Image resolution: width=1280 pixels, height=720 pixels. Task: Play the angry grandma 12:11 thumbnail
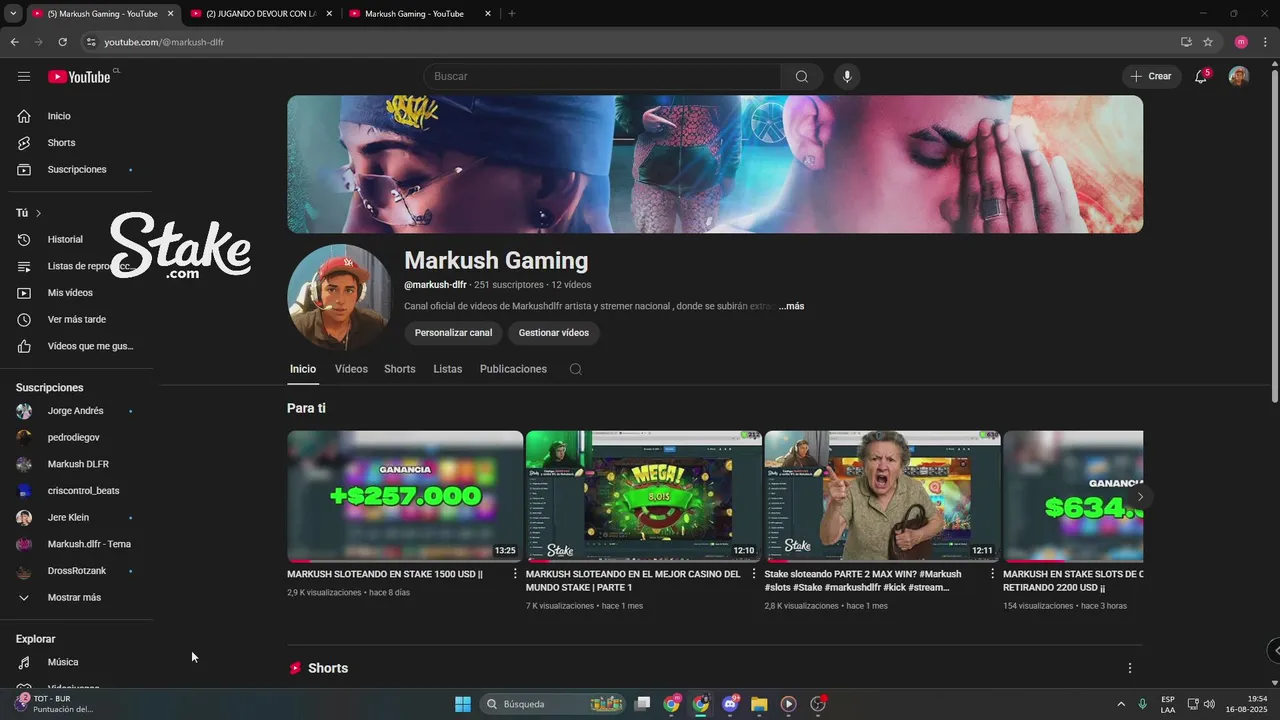pyautogui.click(x=883, y=496)
